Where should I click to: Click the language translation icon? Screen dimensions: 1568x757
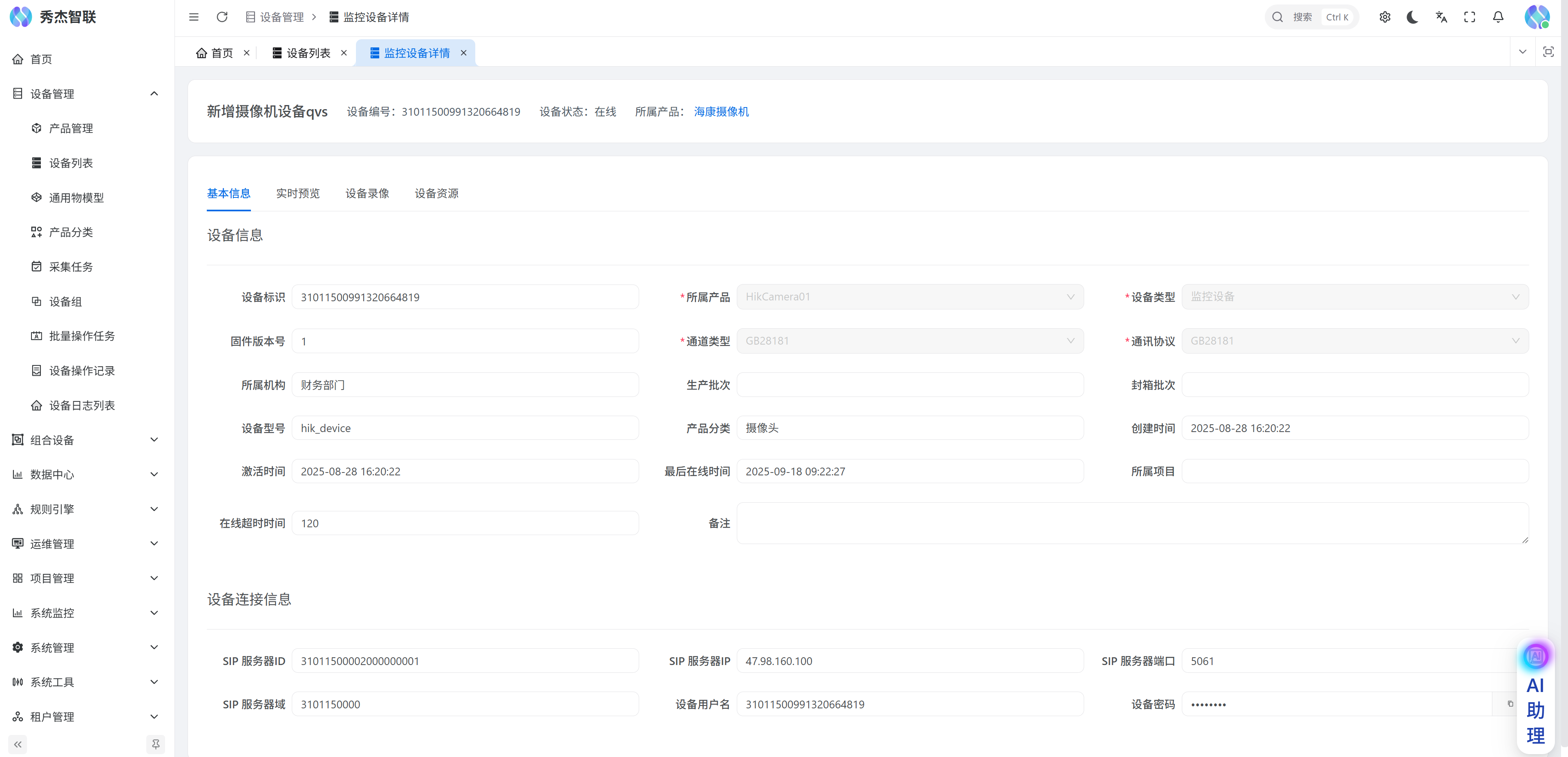[x=1441, y=17]
